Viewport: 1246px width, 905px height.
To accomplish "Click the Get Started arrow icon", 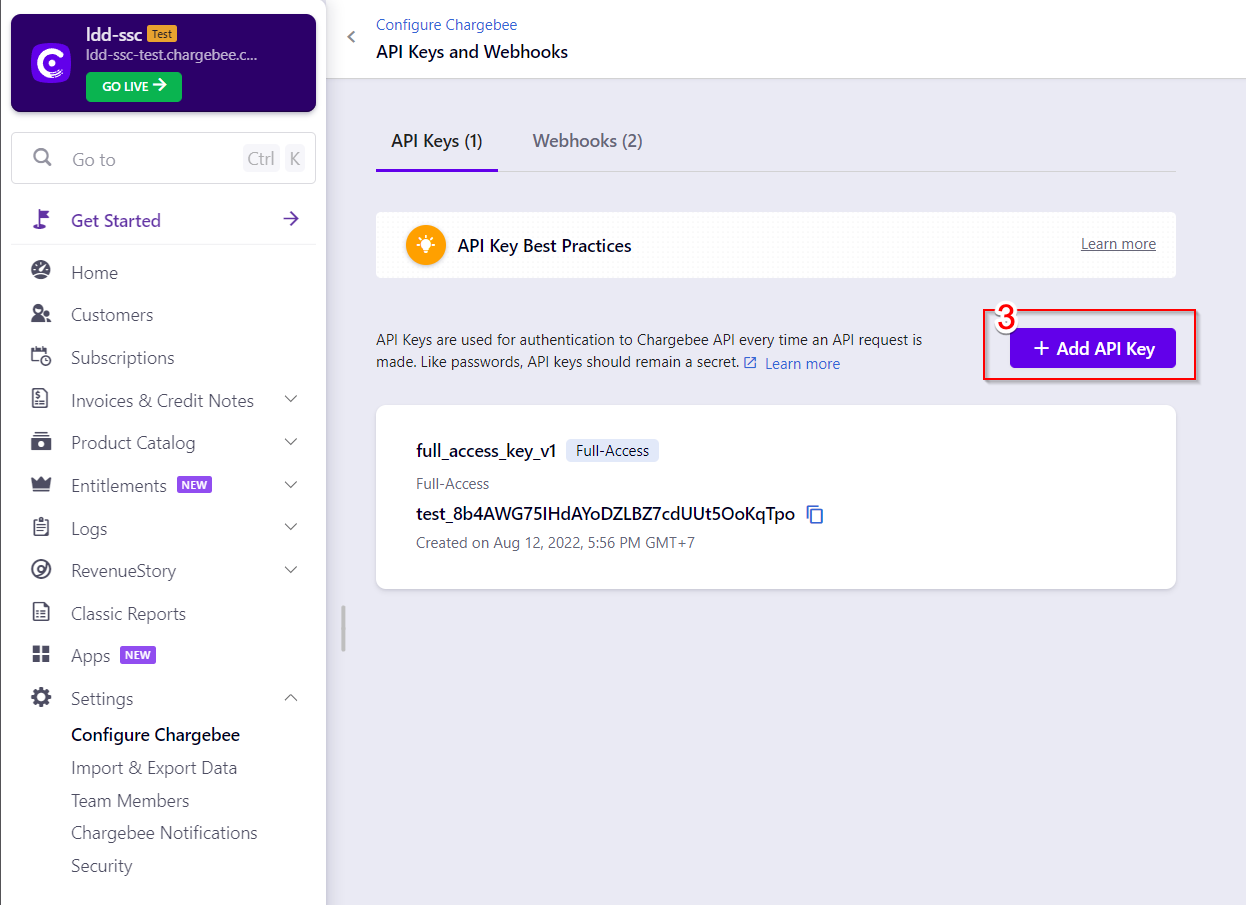I will coord(291,219).
